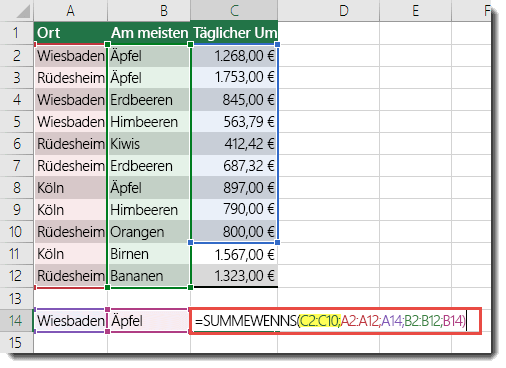Click cell A14 'Wiesbaden' criteria
506x368 pixels.
pos(70,321)
